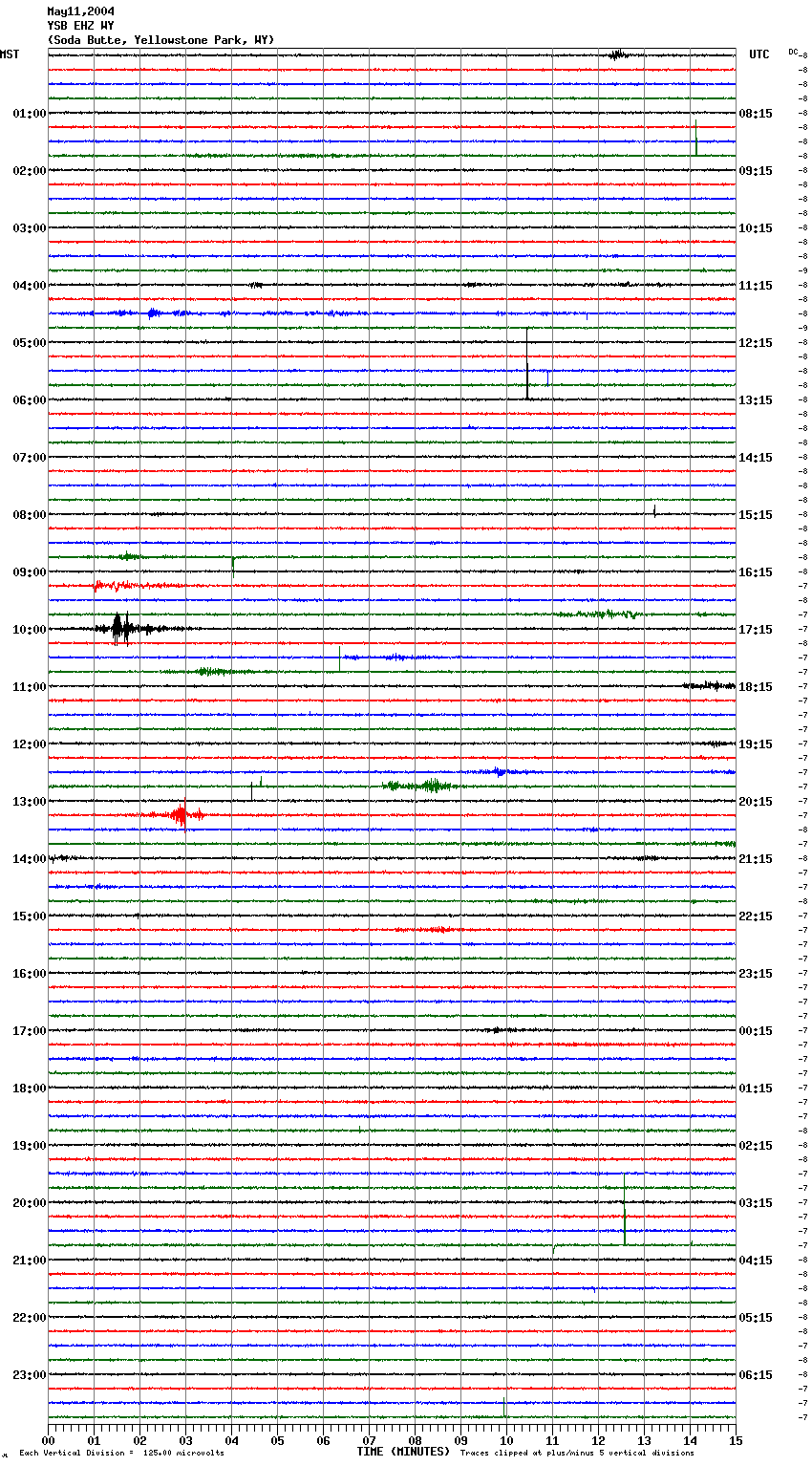812x1466 pixels.
Task: Click the 06:15 UTC time label
Action: [756, 1375]
